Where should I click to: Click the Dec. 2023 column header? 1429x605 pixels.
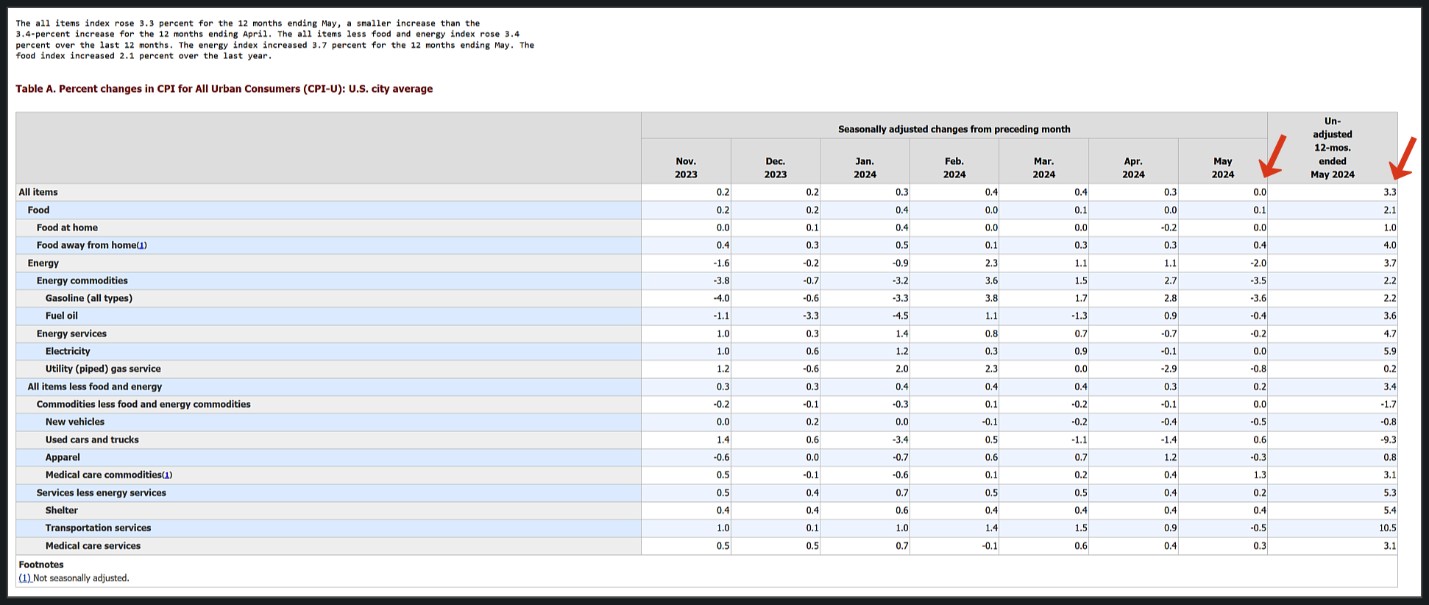775,167
